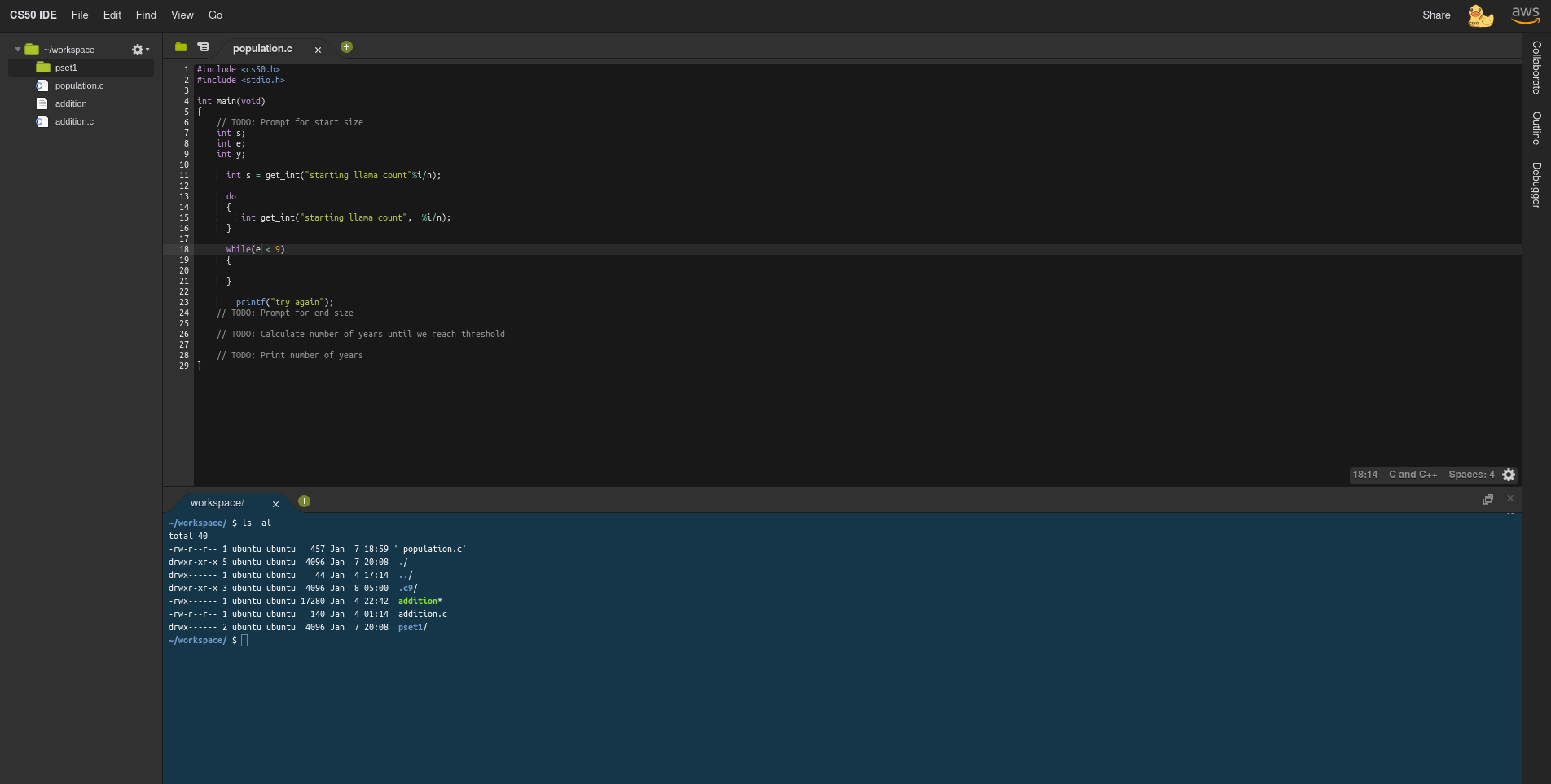Change language mode C and C++
The height and width of the screenshot is (784, 1551).
1413,475
